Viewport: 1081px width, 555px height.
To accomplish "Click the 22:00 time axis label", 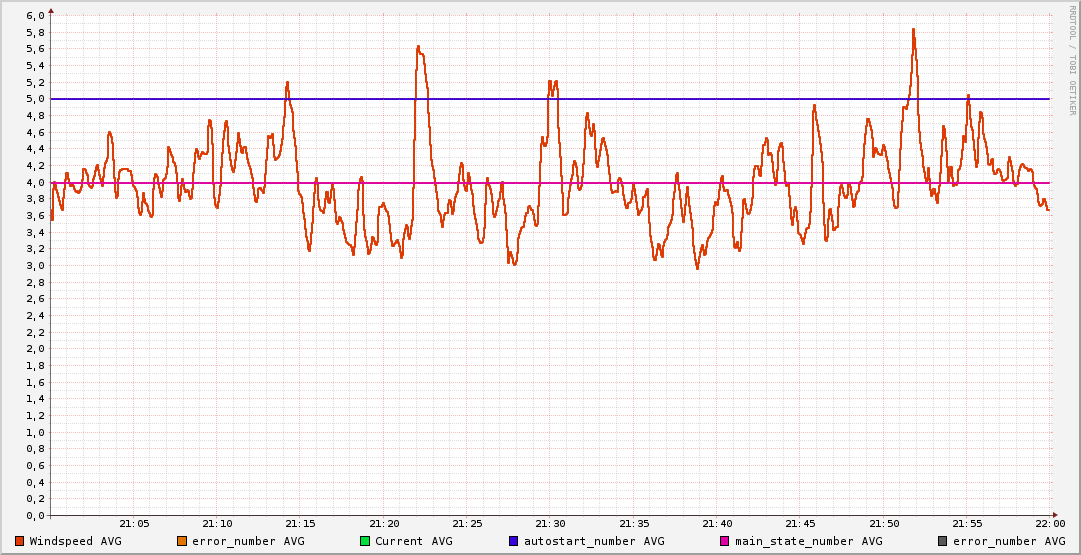I will [x=1049, y=523].
